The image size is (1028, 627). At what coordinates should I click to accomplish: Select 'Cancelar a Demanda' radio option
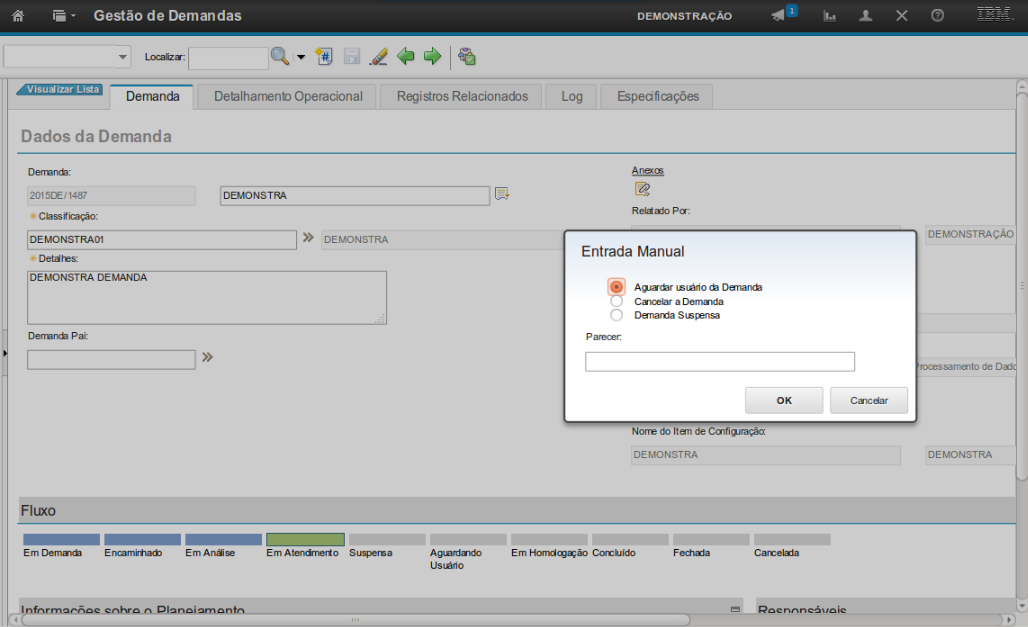617,301
